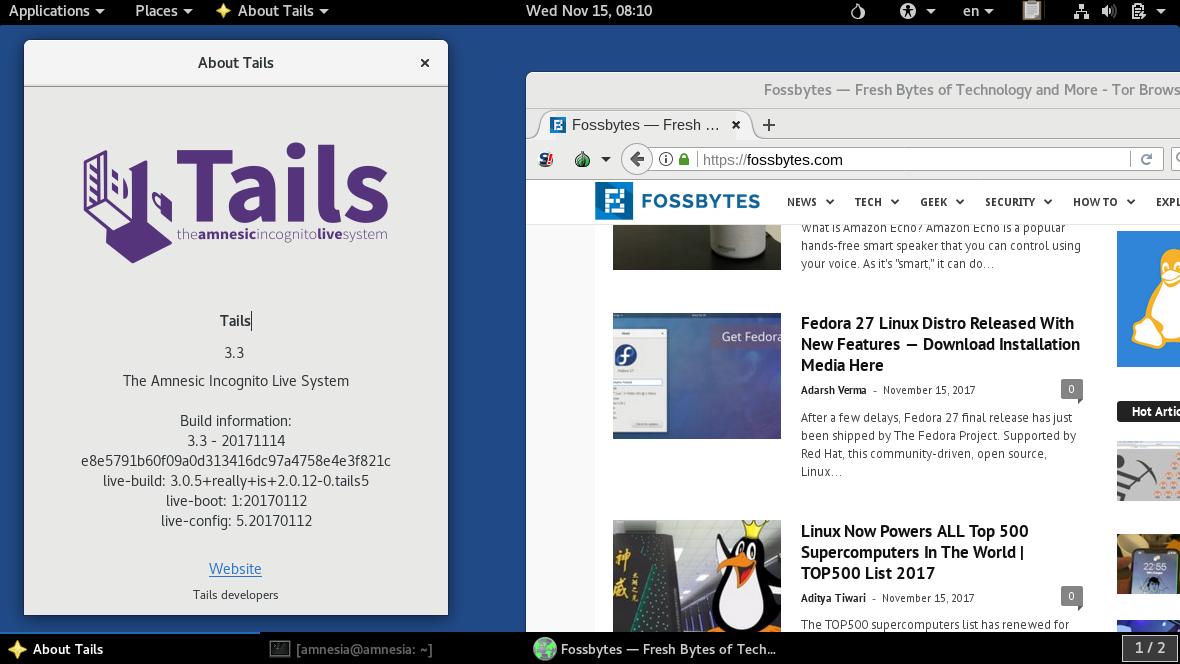
Task: Expand the Torbutton dropdown arrow
Action: coord(605,160)
